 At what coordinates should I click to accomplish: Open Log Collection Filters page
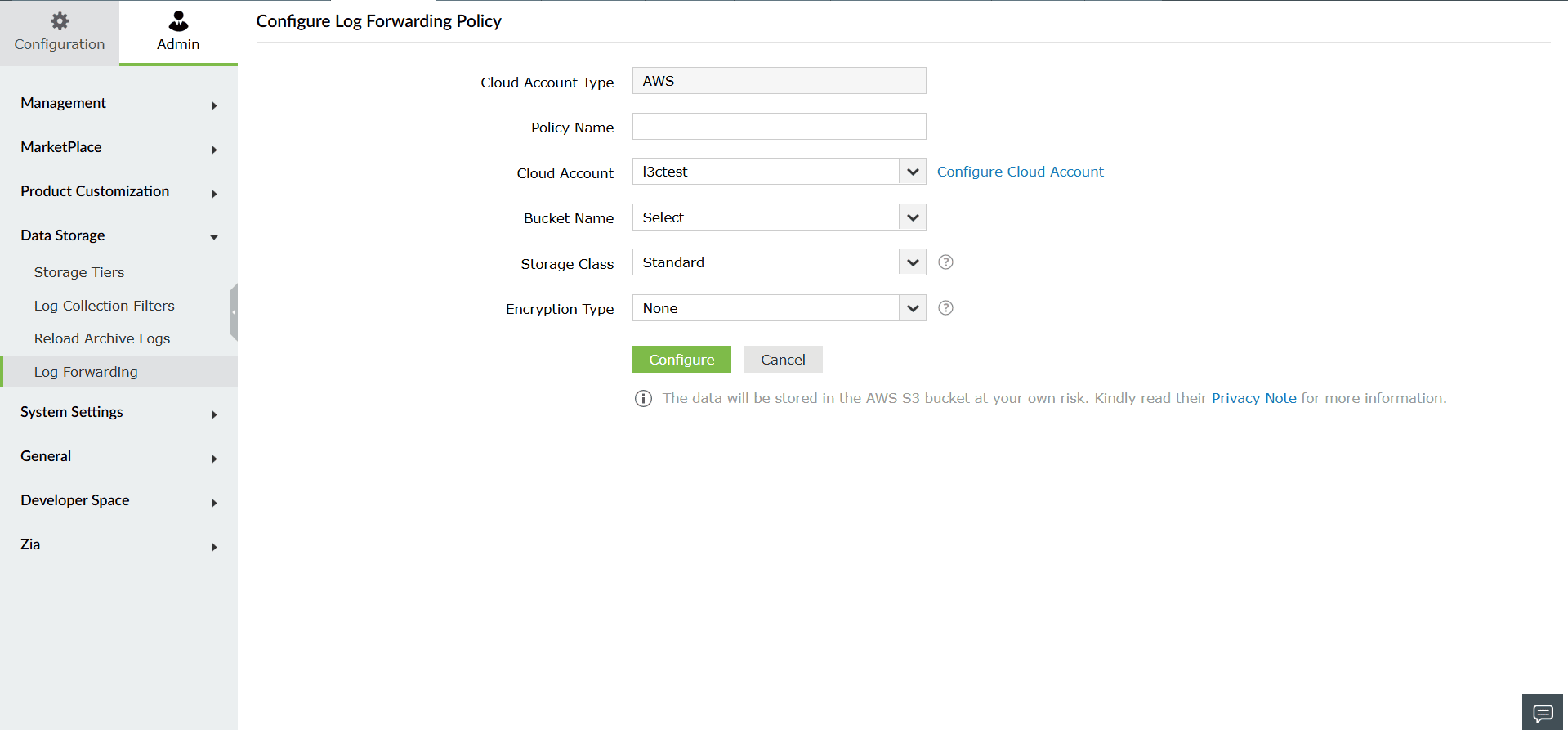click(105, 306)
